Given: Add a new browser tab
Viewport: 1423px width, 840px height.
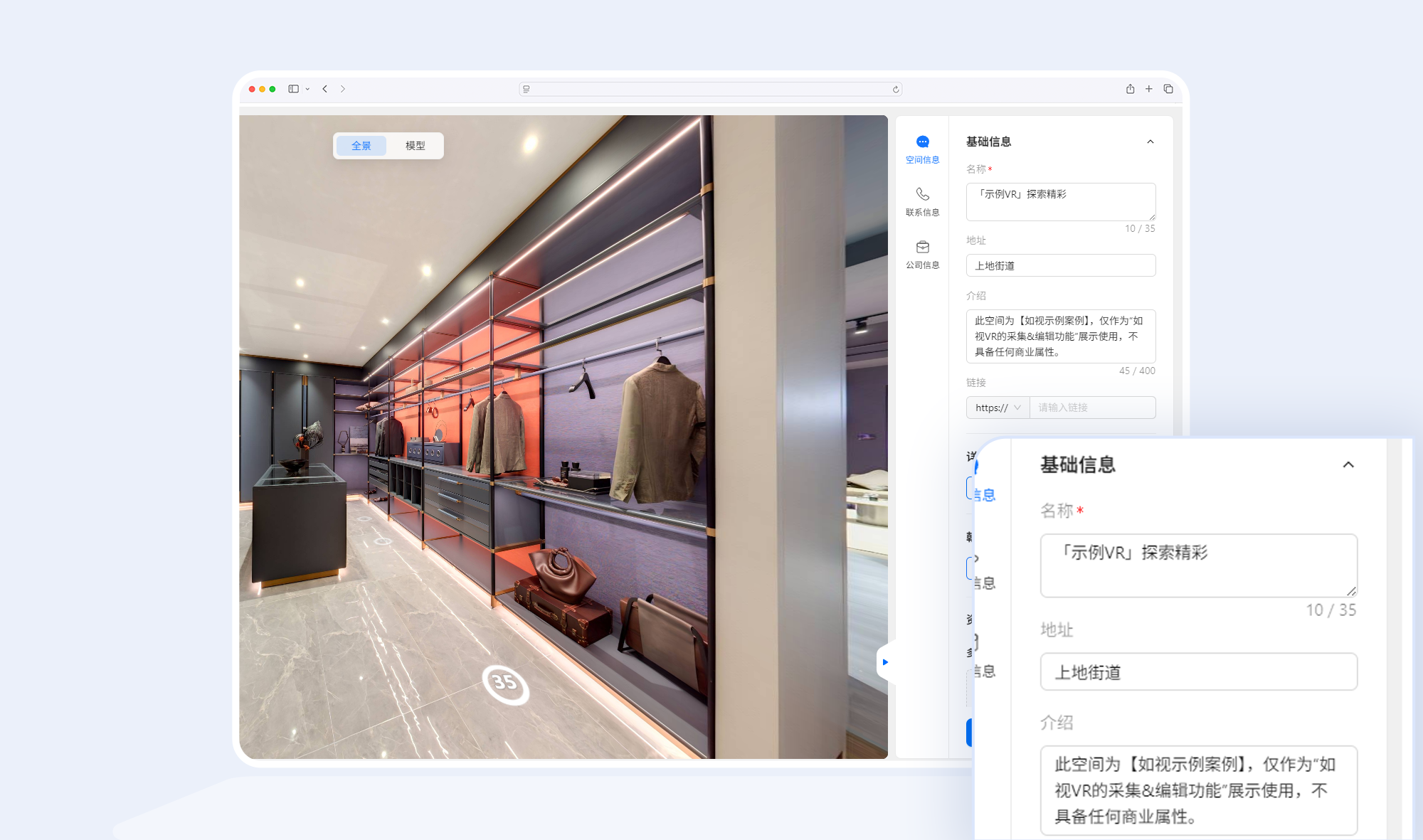Looking at the screenshot, I should pyautogui.click(x=1148, y=89).
